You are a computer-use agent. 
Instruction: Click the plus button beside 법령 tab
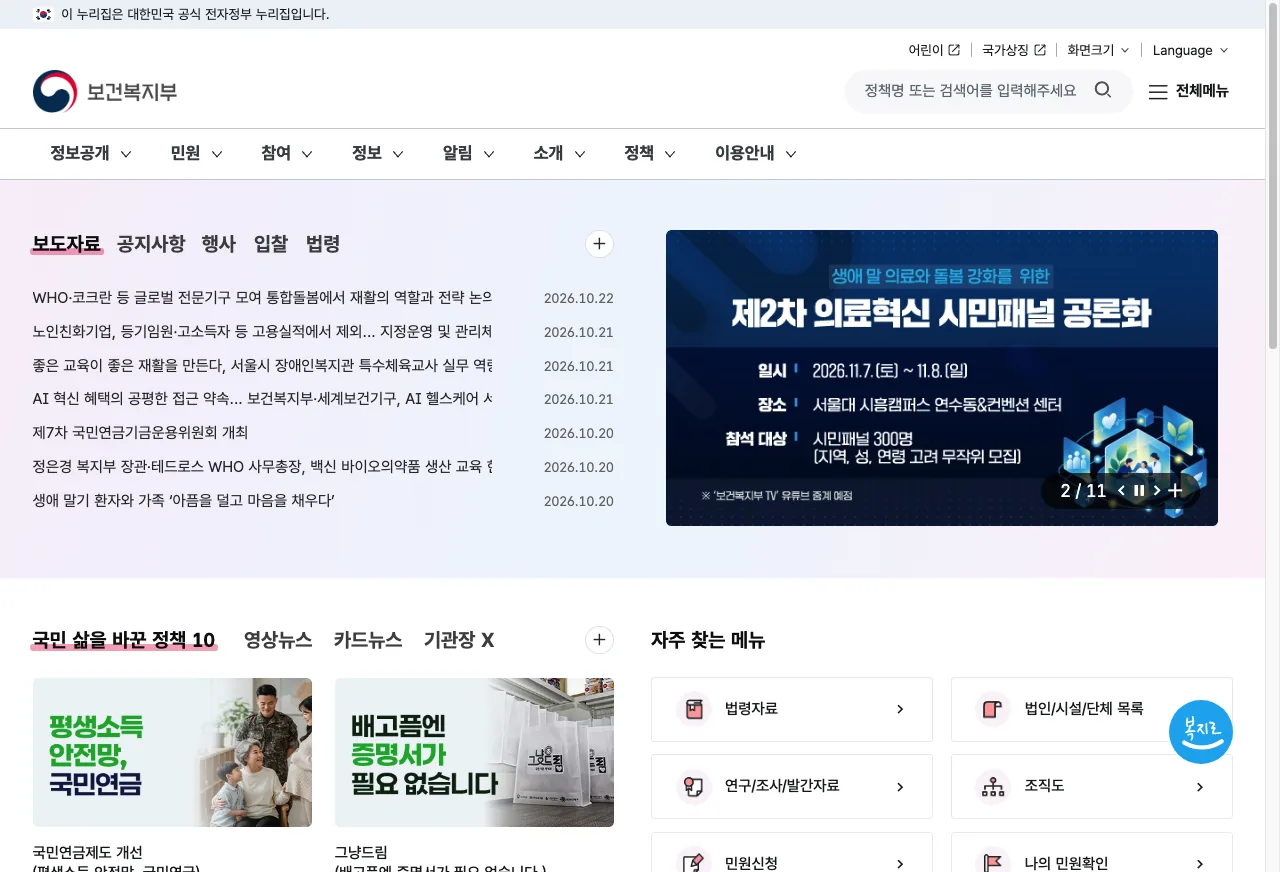click(x=599, y=243)
